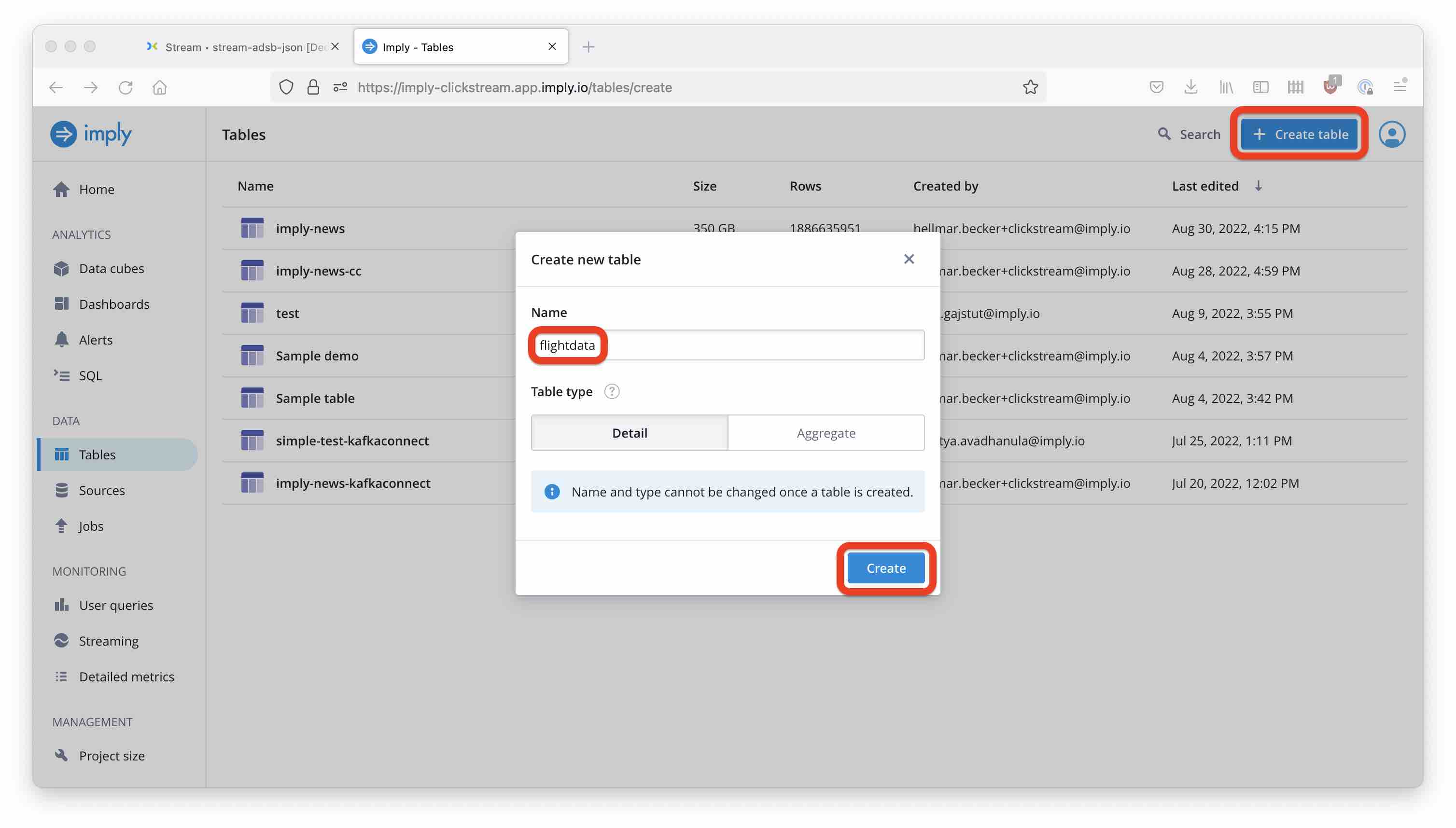Open the Alerts panel

tap(96, 340)
